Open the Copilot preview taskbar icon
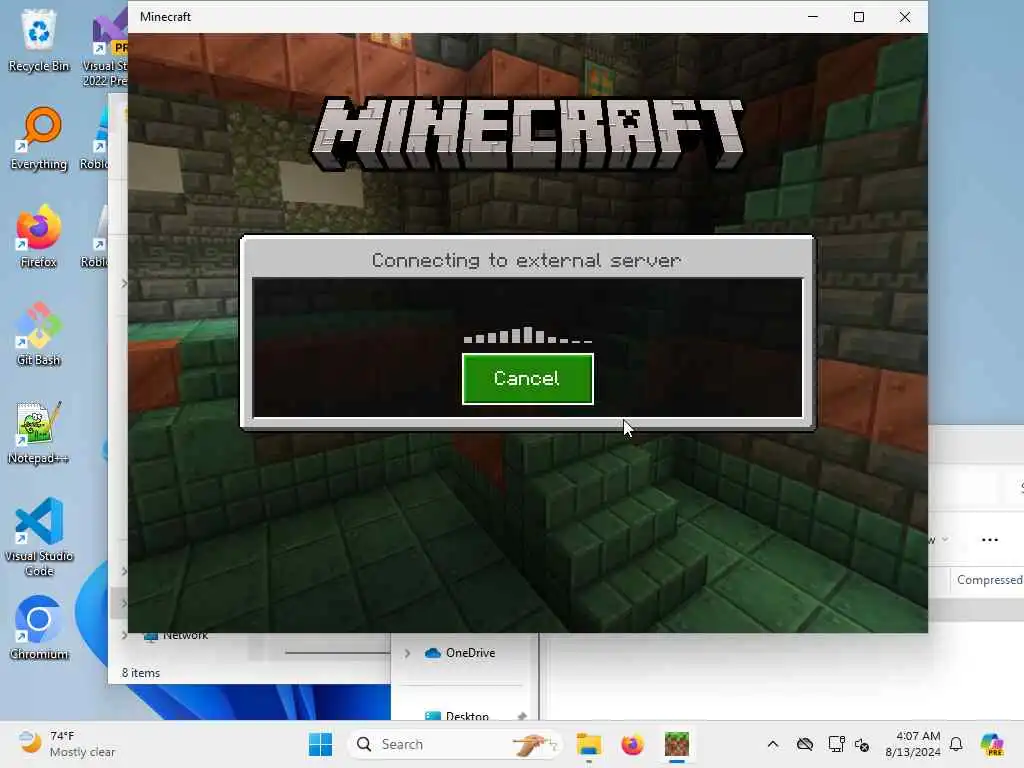The height and width of the screenshot is (768, 1024). point(991,744)
